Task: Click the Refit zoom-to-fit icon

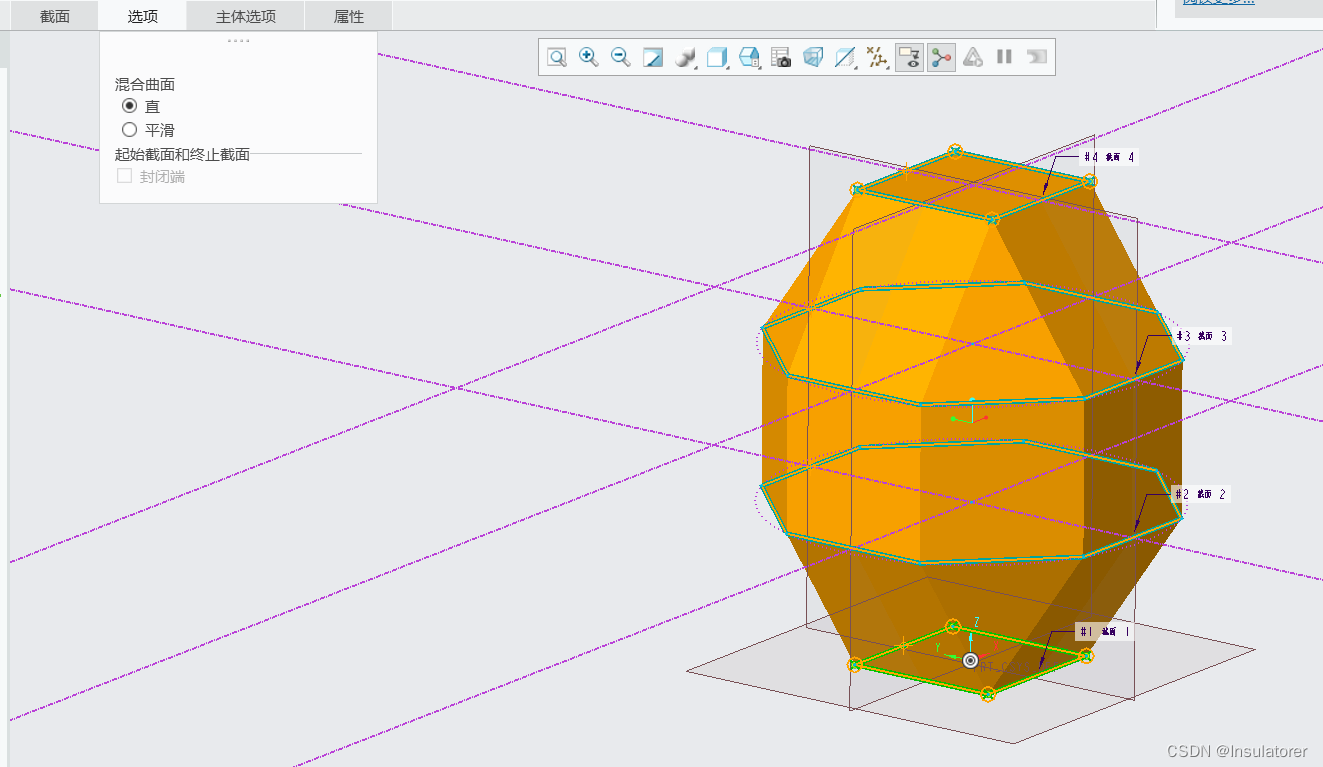Action: pos(557,58)
